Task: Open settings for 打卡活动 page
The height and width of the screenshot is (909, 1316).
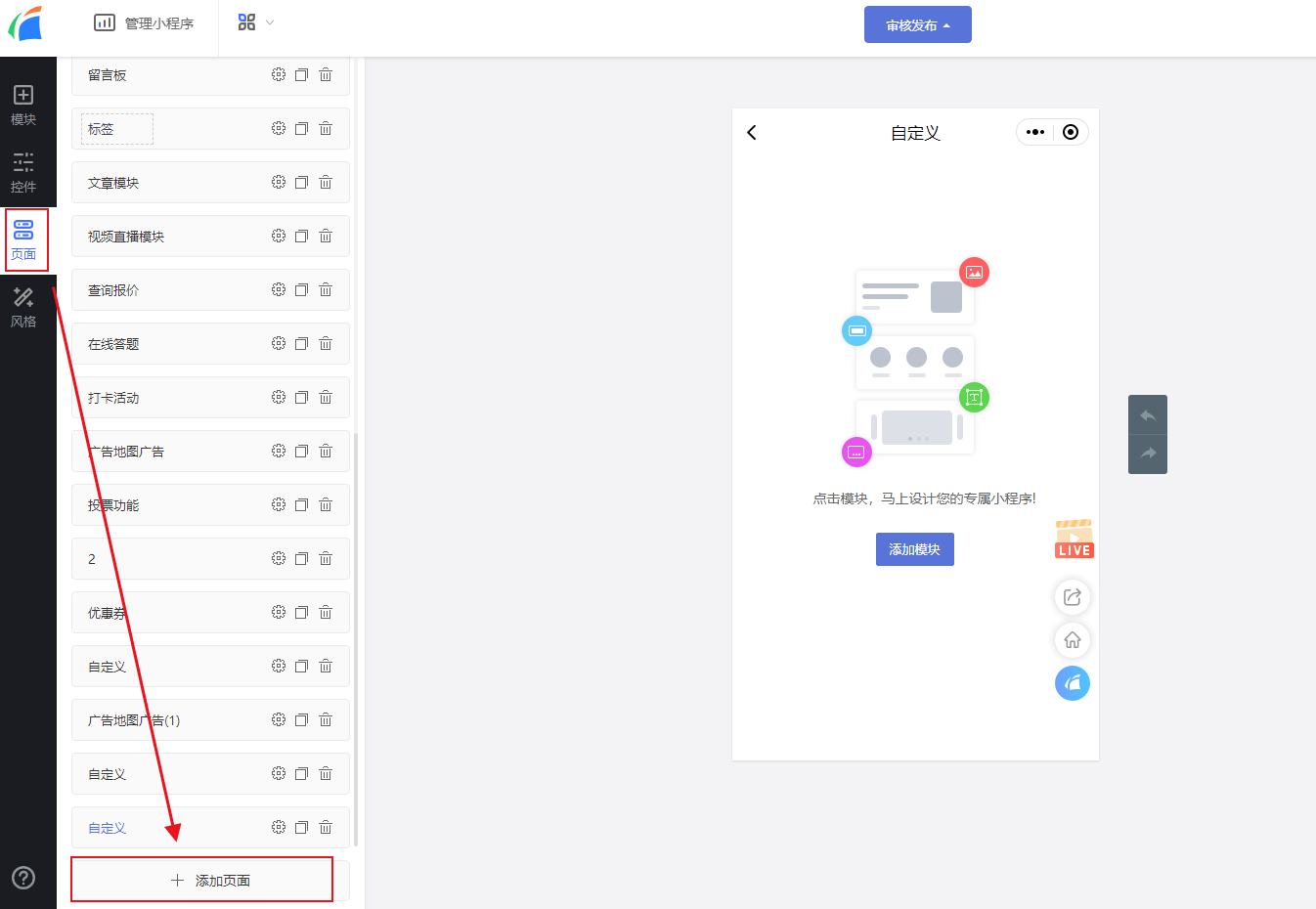Action: (x=279, y=397)
